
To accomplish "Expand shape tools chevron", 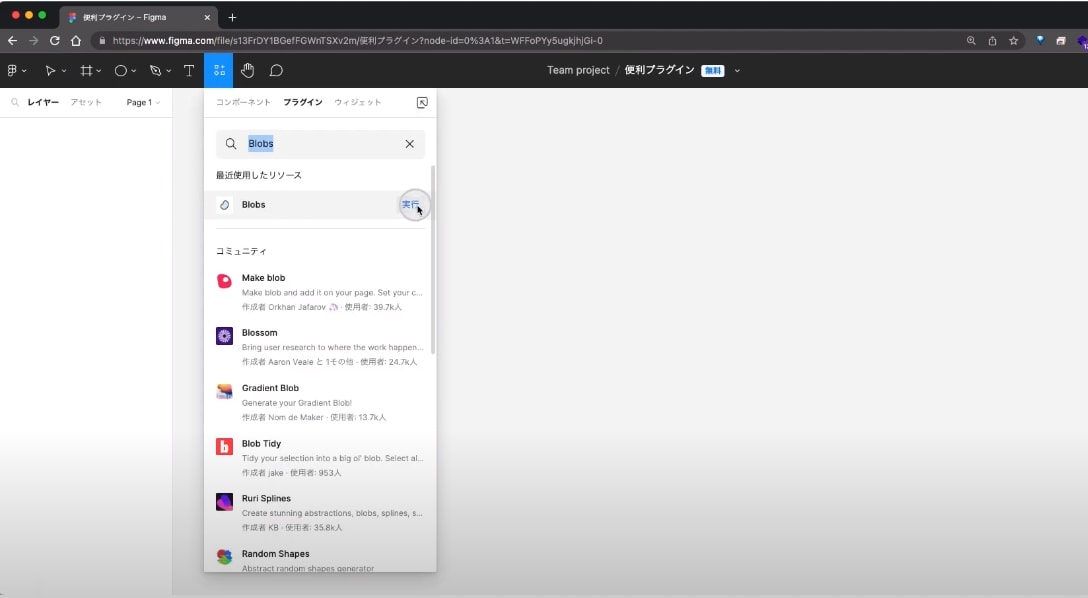I will click(x=134, y=71).
